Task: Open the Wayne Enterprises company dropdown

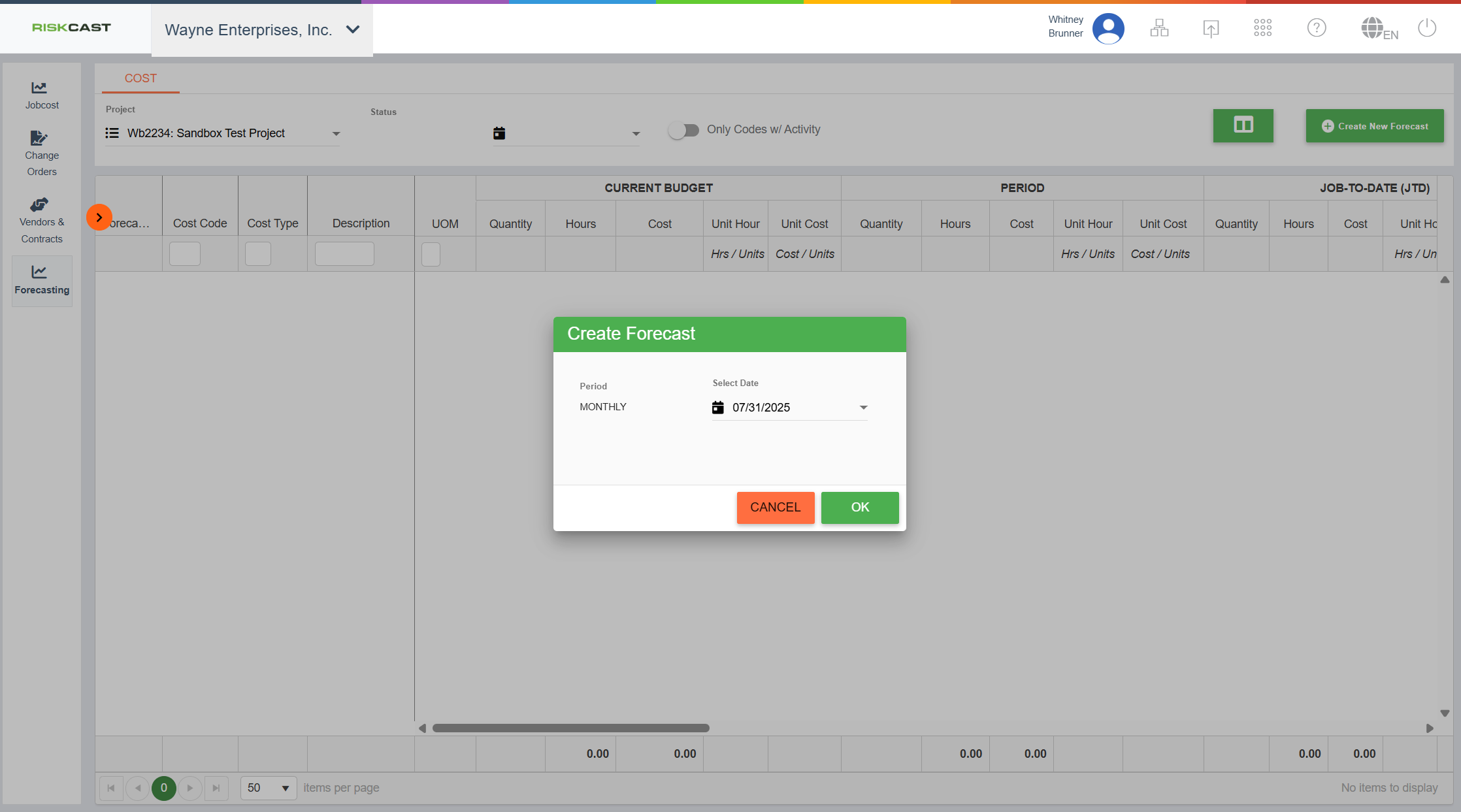Action: 262,30
